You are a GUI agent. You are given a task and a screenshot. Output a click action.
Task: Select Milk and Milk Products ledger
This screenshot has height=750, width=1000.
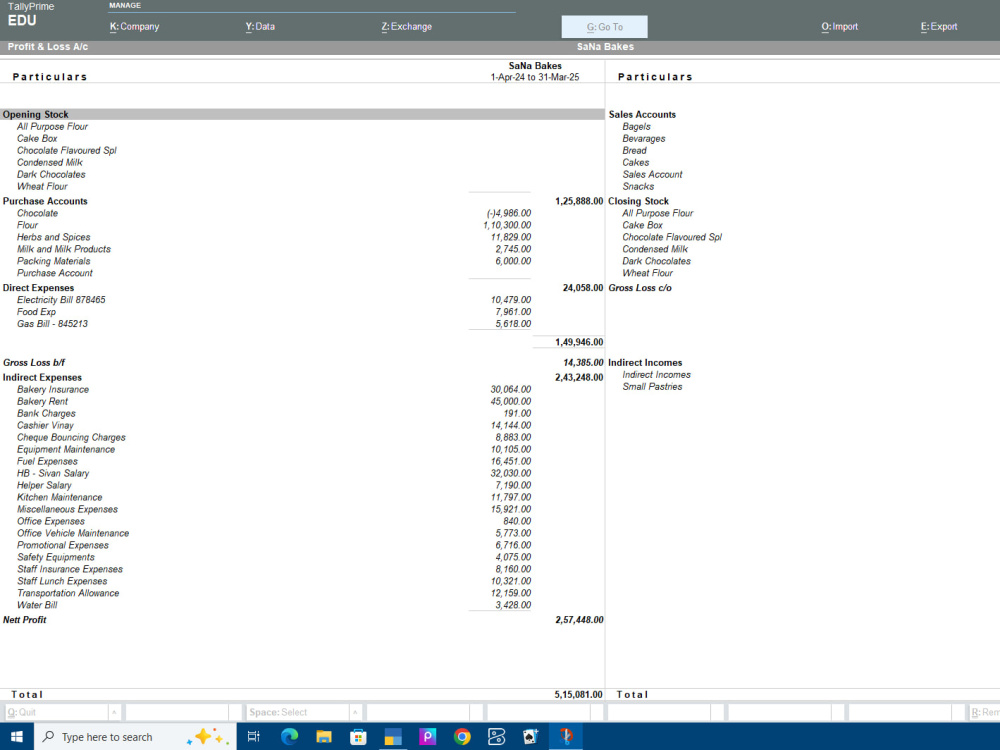[64, 249]
